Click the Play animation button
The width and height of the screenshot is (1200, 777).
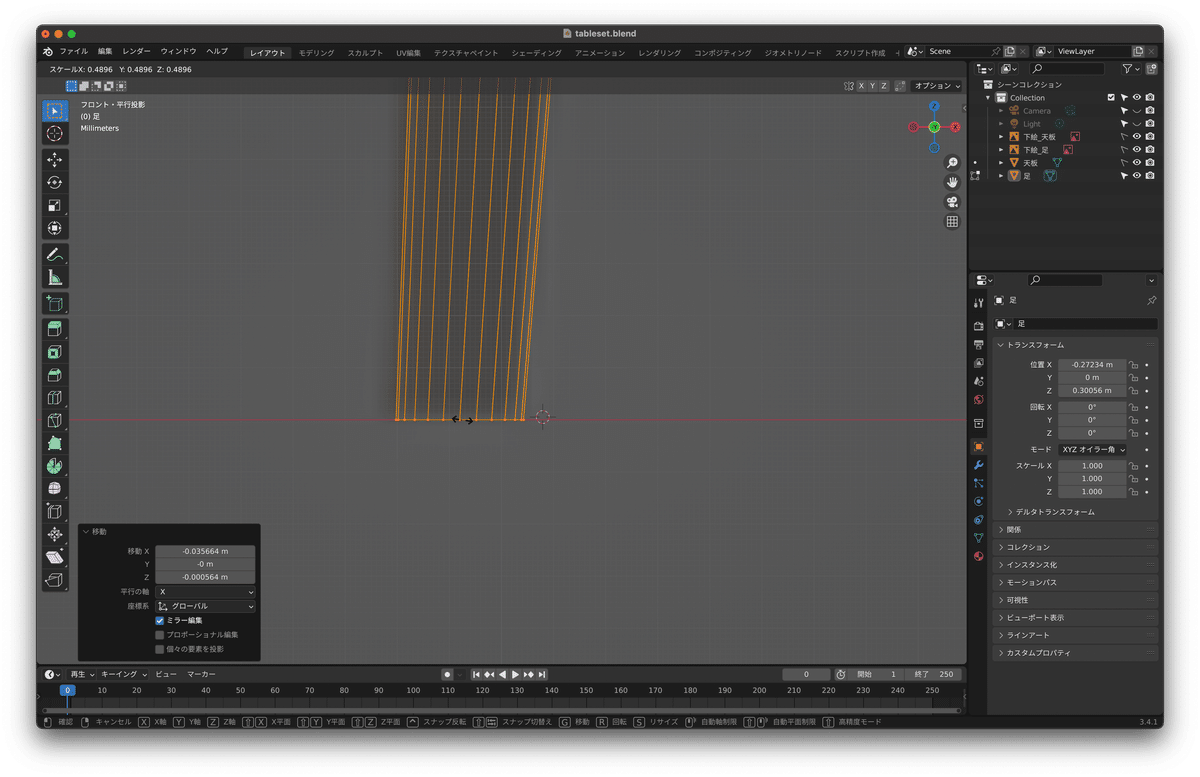pos(515,675)
